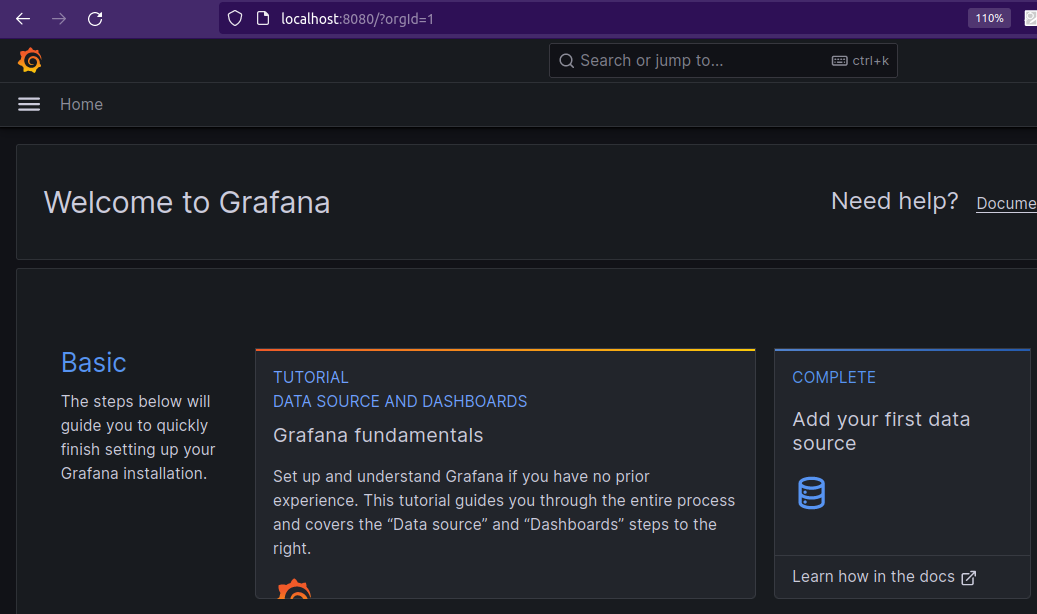Open the hamburger navigation menu
Viewport: 1037px width, 614px height.
tap(29, 105)
